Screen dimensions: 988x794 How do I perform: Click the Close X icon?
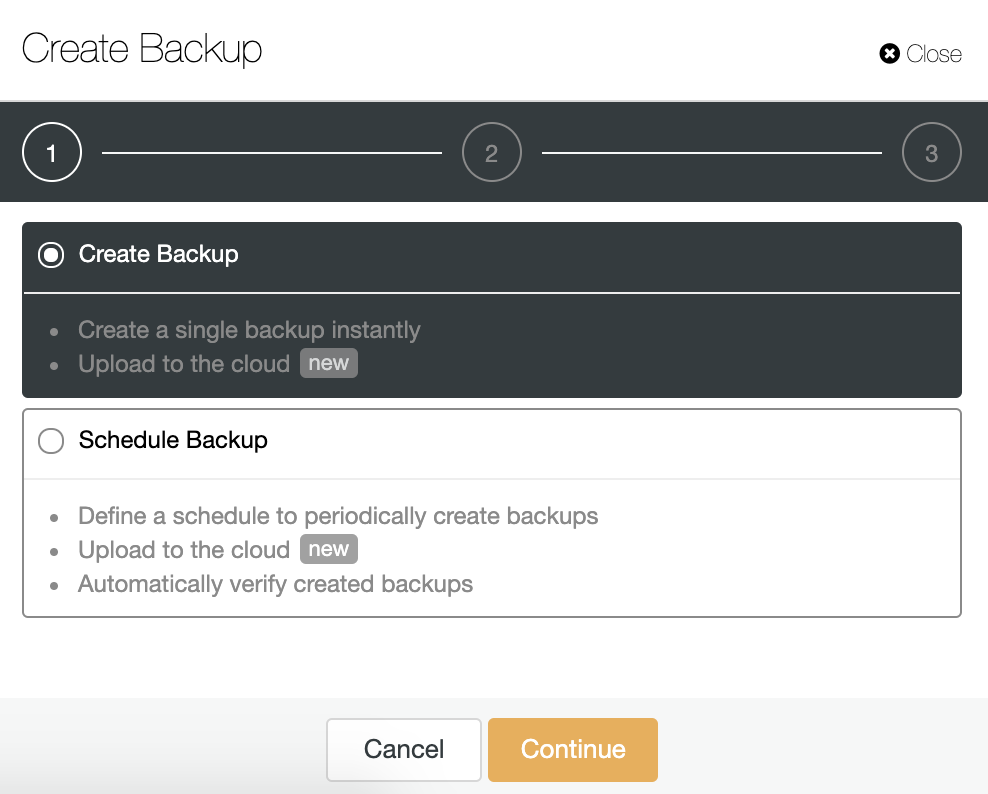[x=889, y=54]
